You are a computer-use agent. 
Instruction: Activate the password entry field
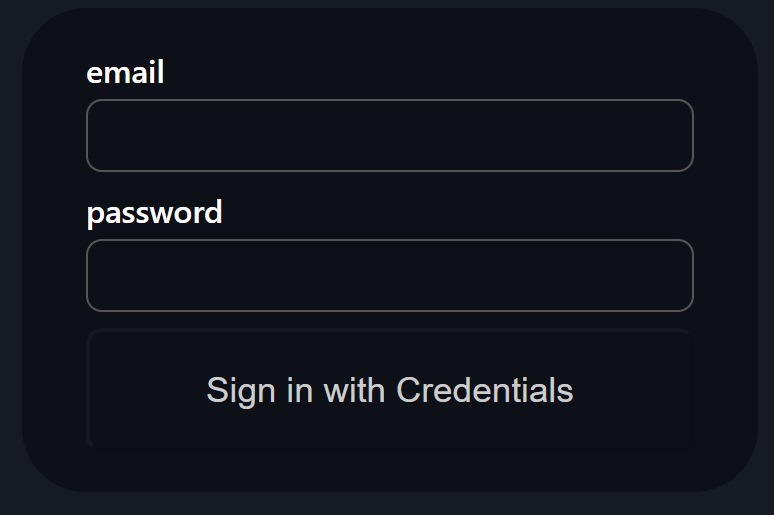coord(390,275)
